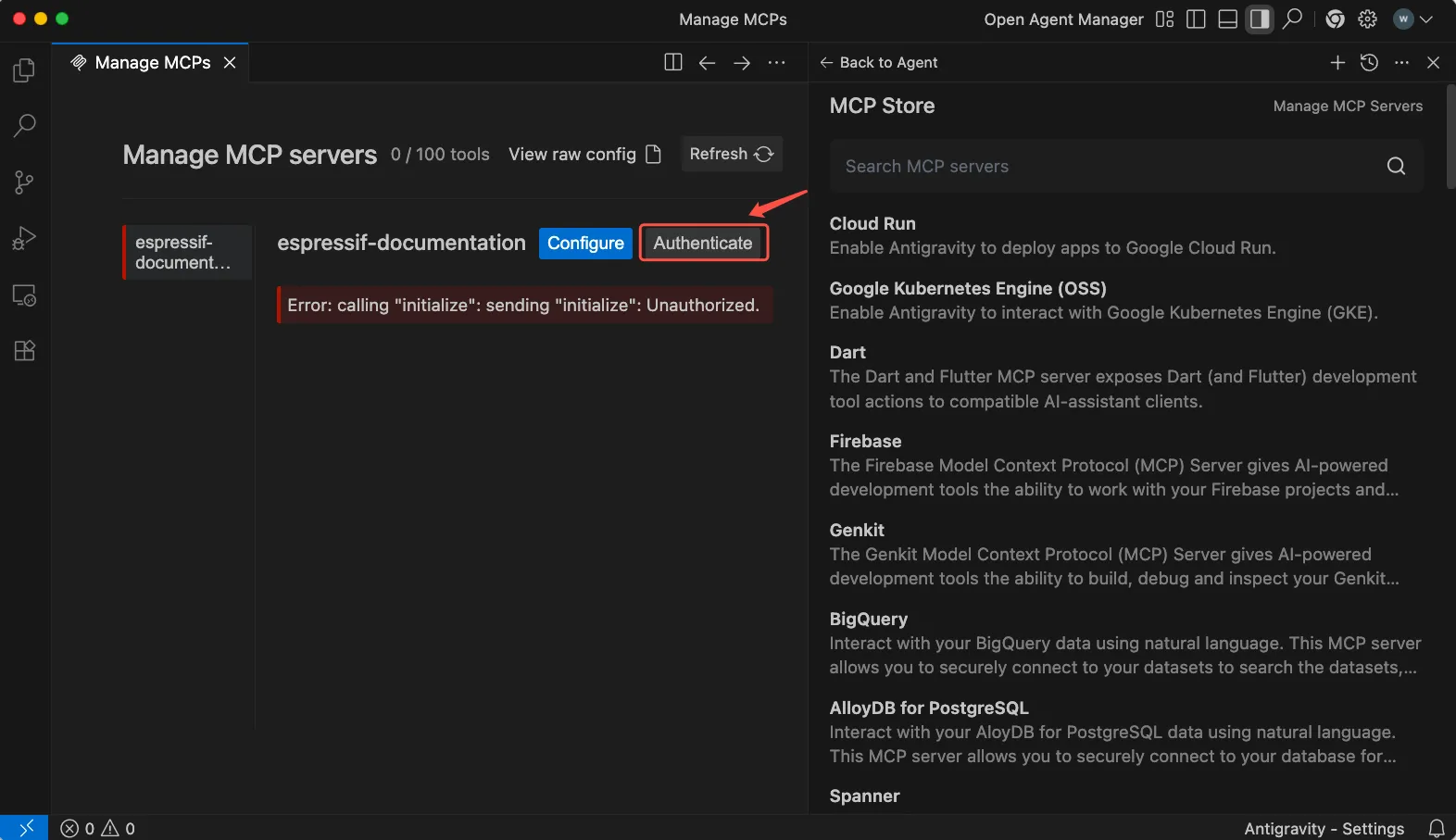
Task: Click the MCP search magnifier icon
Action: [x=1396, y=167]
